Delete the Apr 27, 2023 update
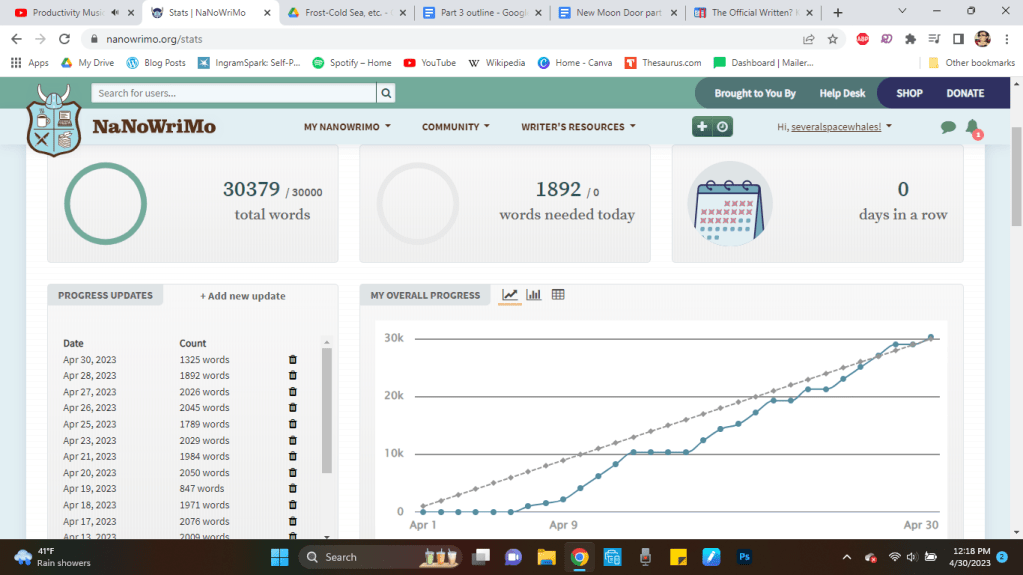Viewport: 1023px width, 575px height. [293, 392]
